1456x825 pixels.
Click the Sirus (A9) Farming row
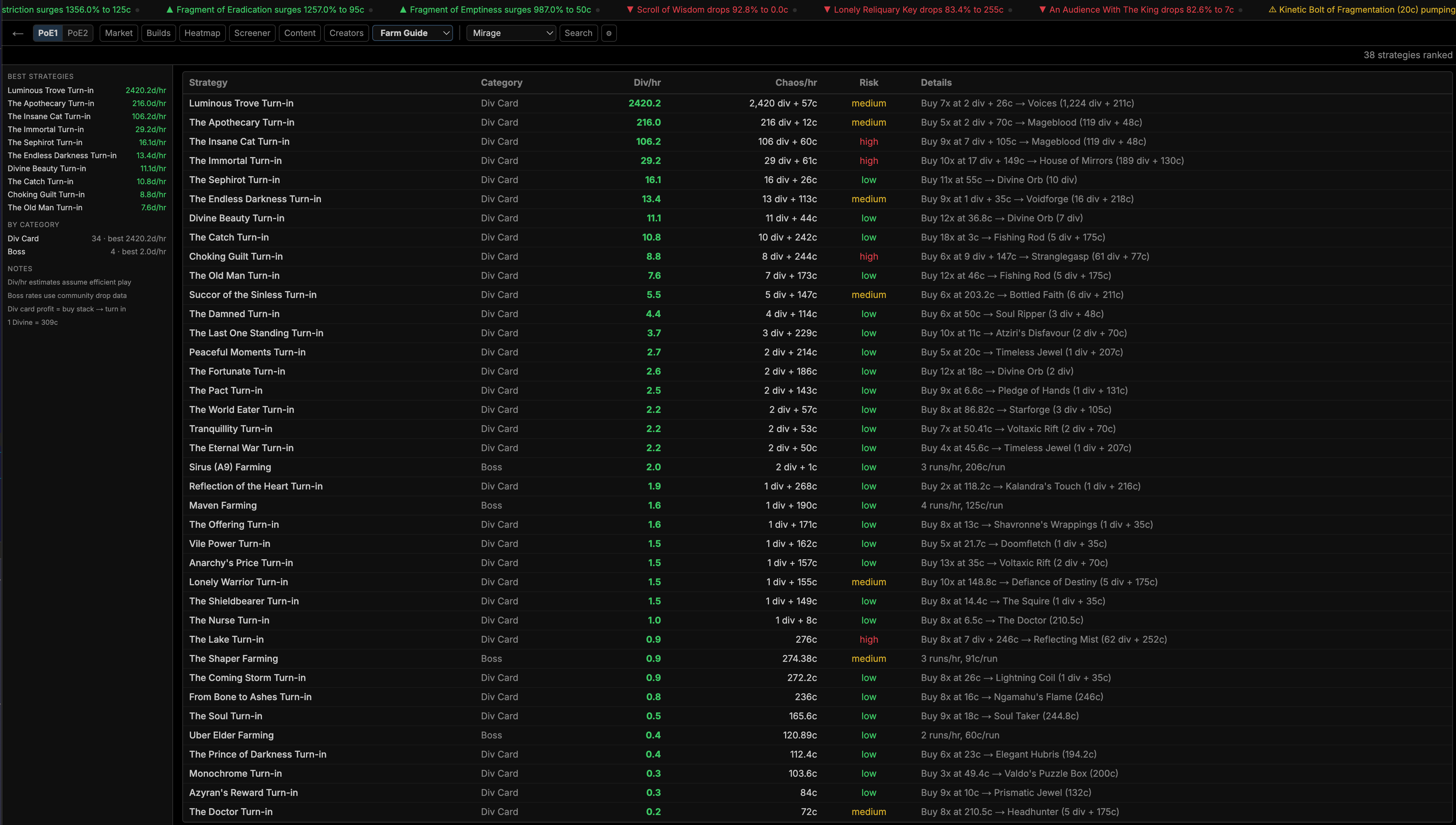coord(230,468)
